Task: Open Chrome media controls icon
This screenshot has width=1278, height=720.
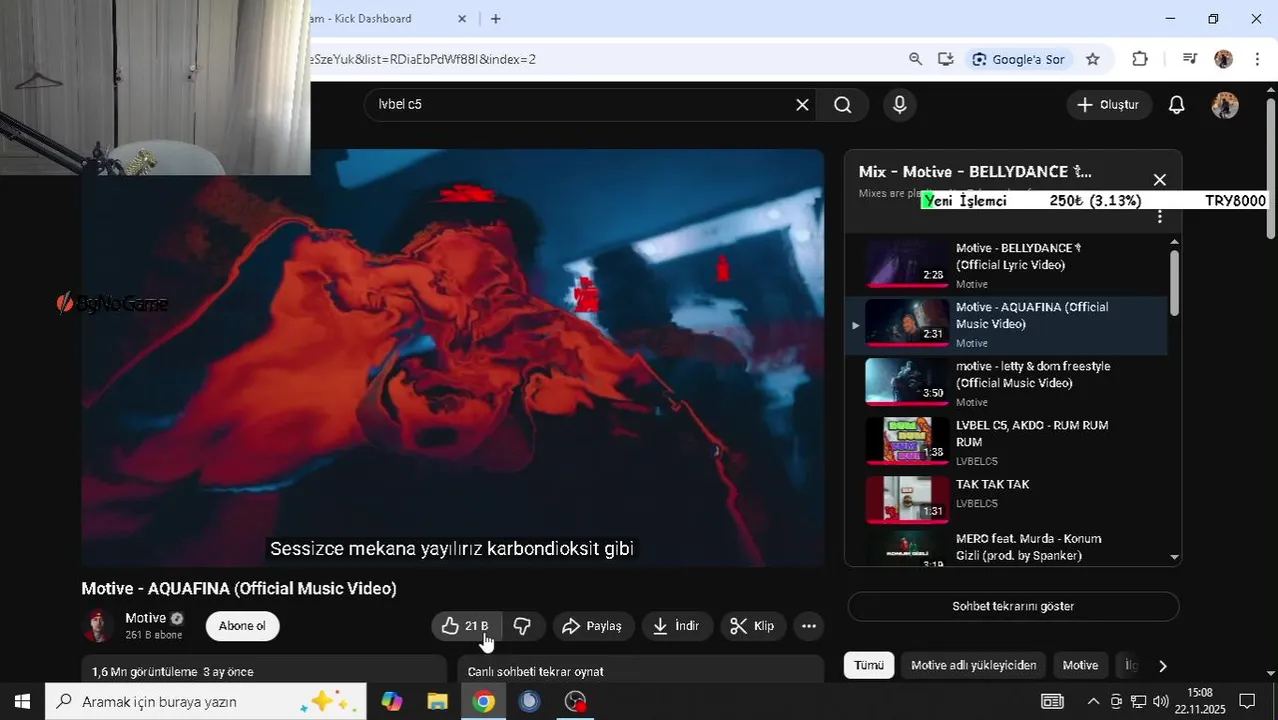Action: [1189, 59]
